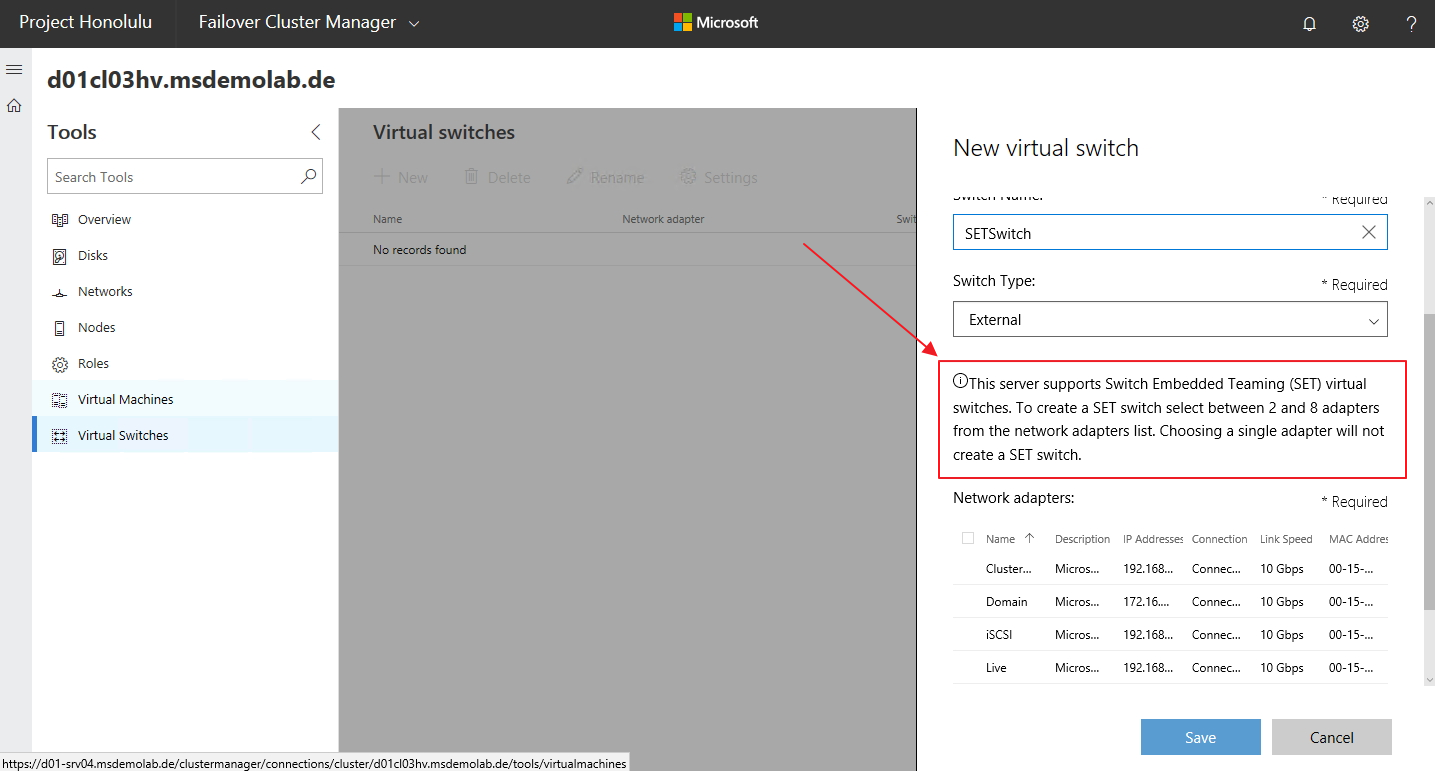
Task: Open the settings gear icon
Action: (1360, 24)
